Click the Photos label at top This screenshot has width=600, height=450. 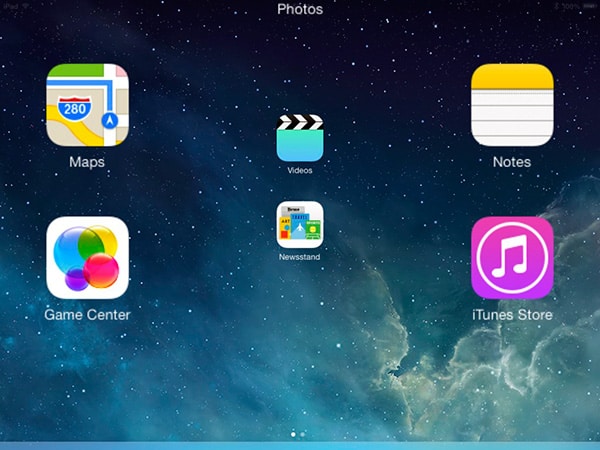tap(300, 9)
